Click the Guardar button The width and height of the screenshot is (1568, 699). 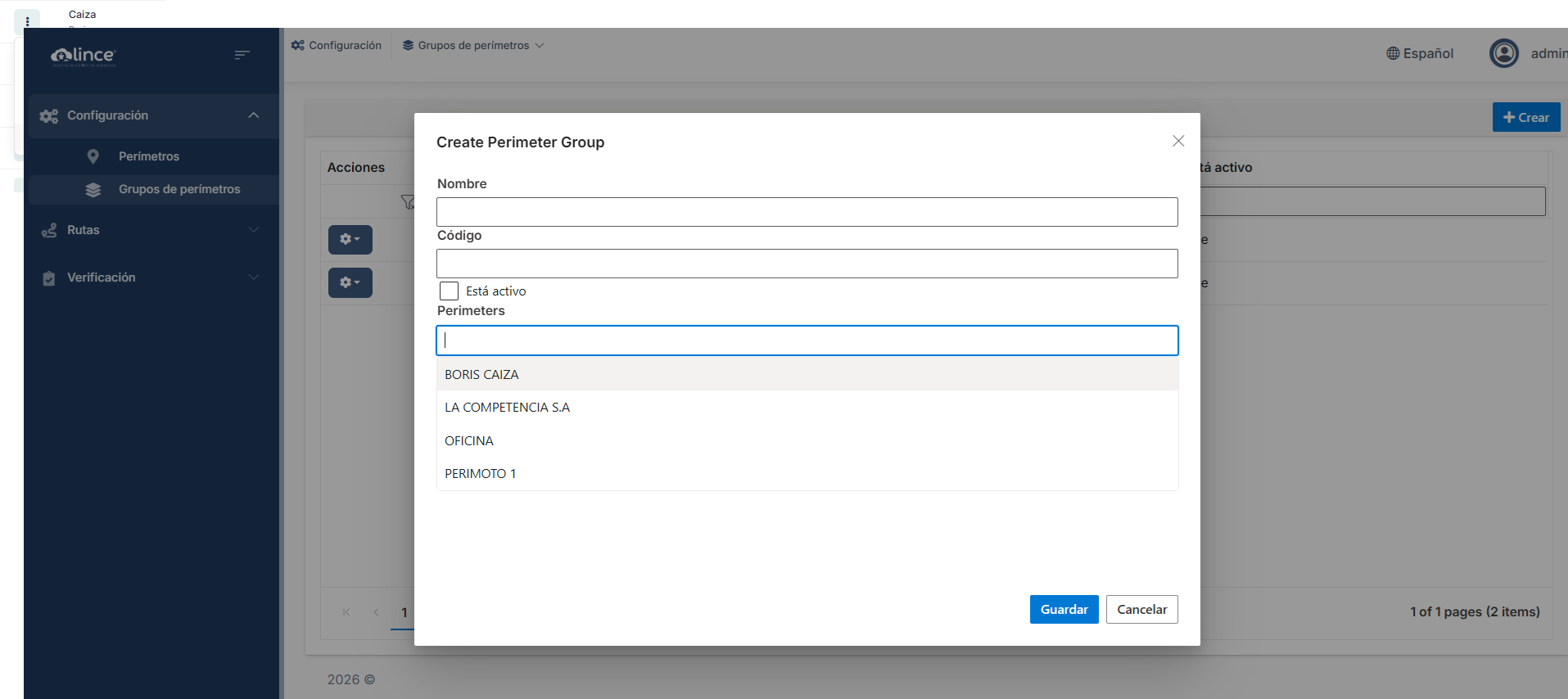[1063, 610]
